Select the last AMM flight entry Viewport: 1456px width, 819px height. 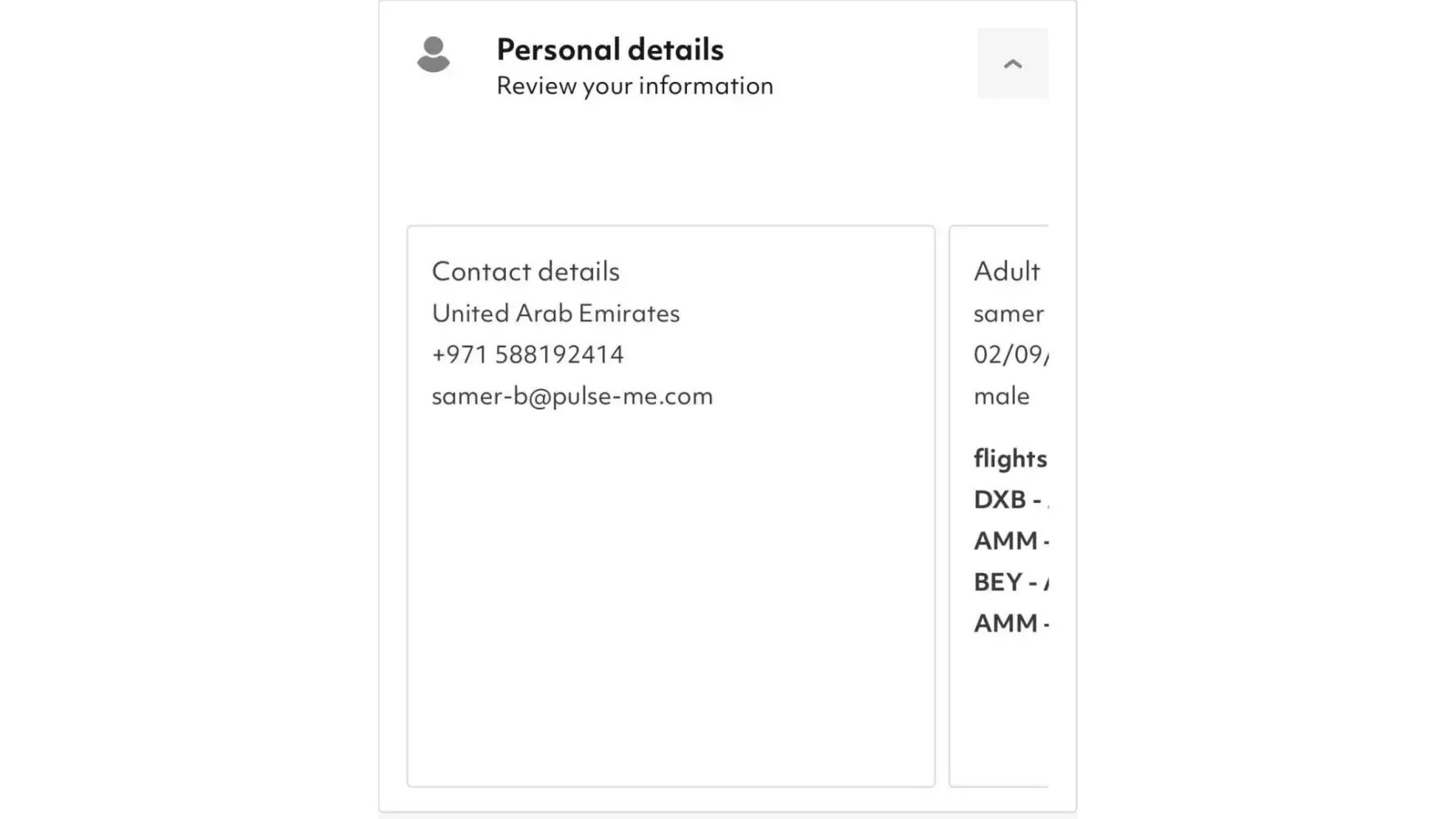pos(1010,623)
